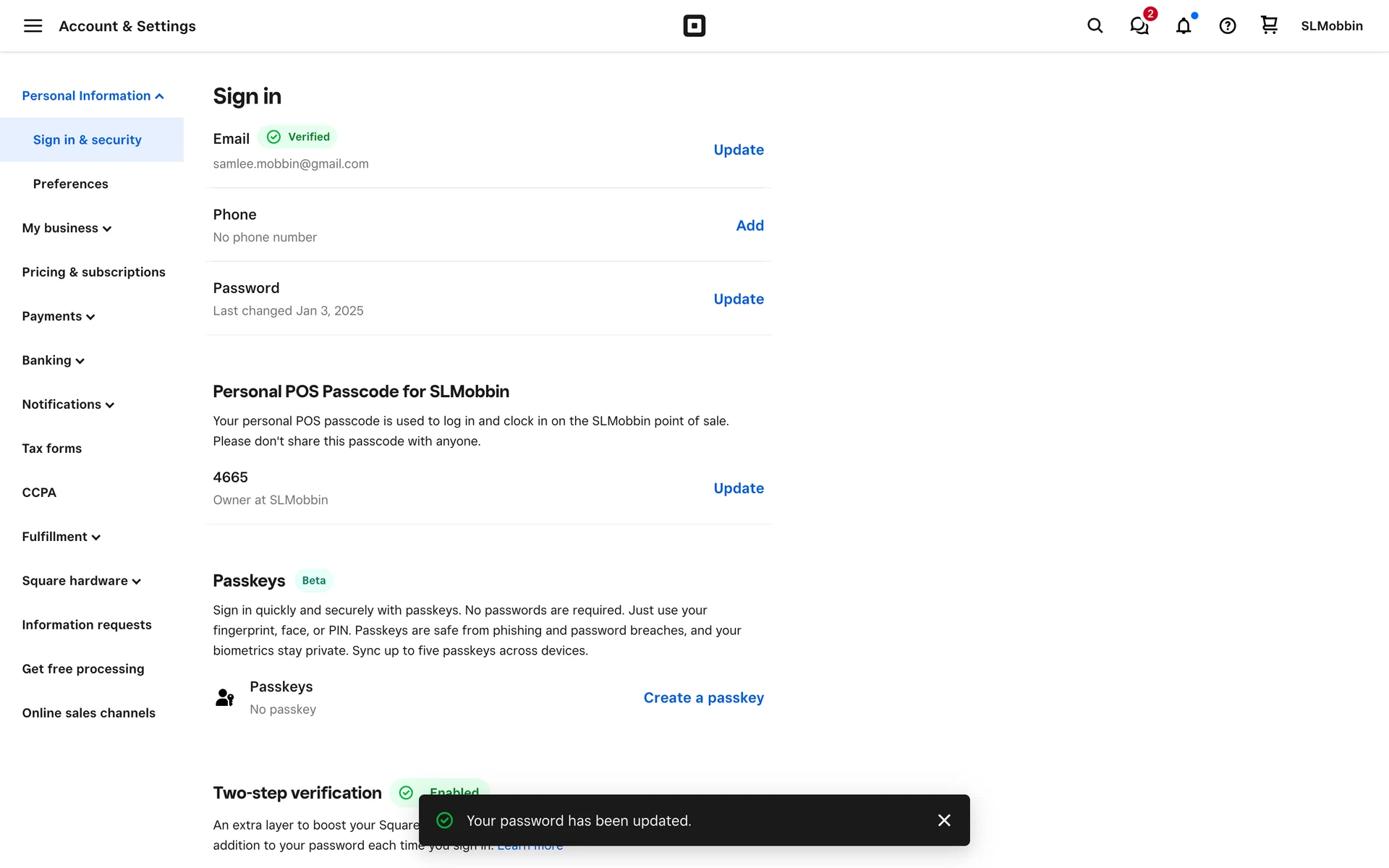The image size is (1389, 868).
Task: Open the Tax forms page
Action: (51, 448)
